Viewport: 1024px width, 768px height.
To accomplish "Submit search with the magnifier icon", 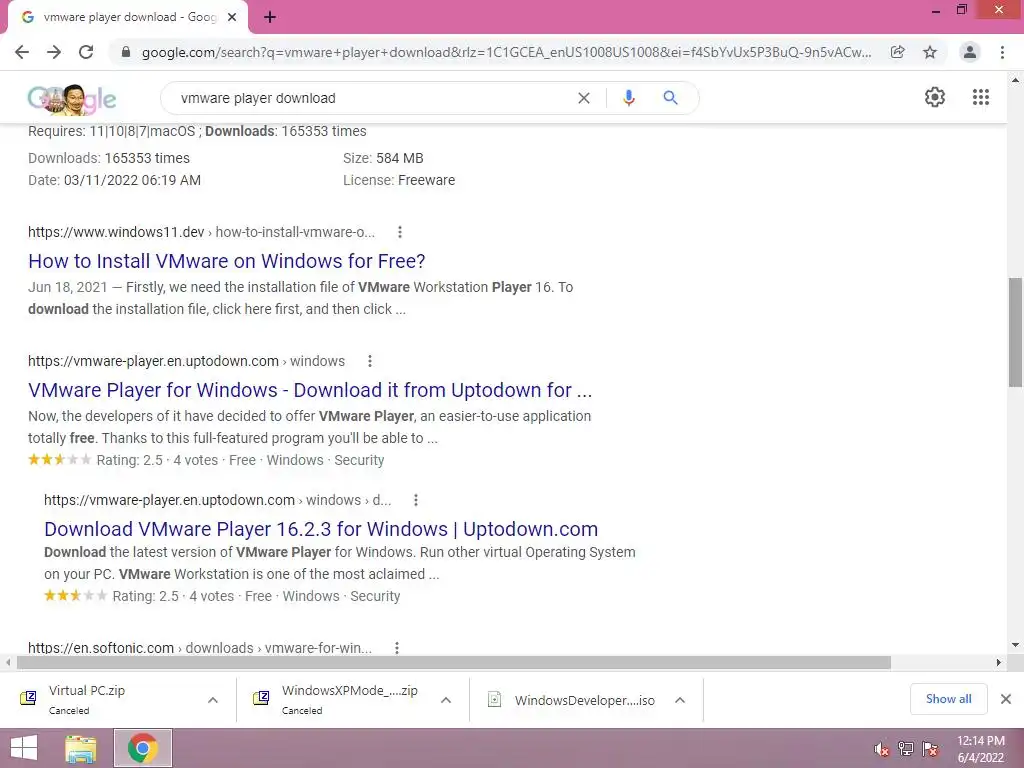I will [x=670, y=98].
